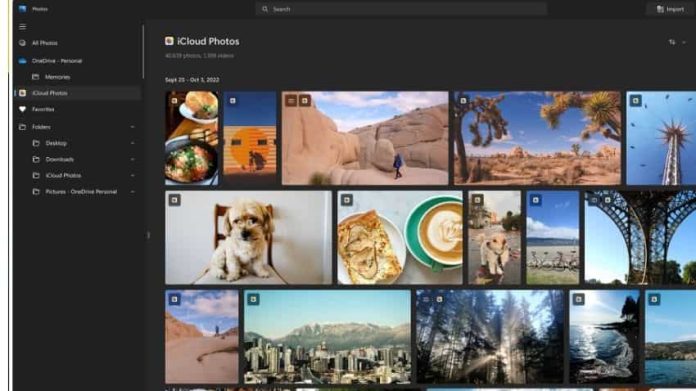Click the sort order icon
The height and width of the screenshot is (391, 696).
[x=672, y=42]
